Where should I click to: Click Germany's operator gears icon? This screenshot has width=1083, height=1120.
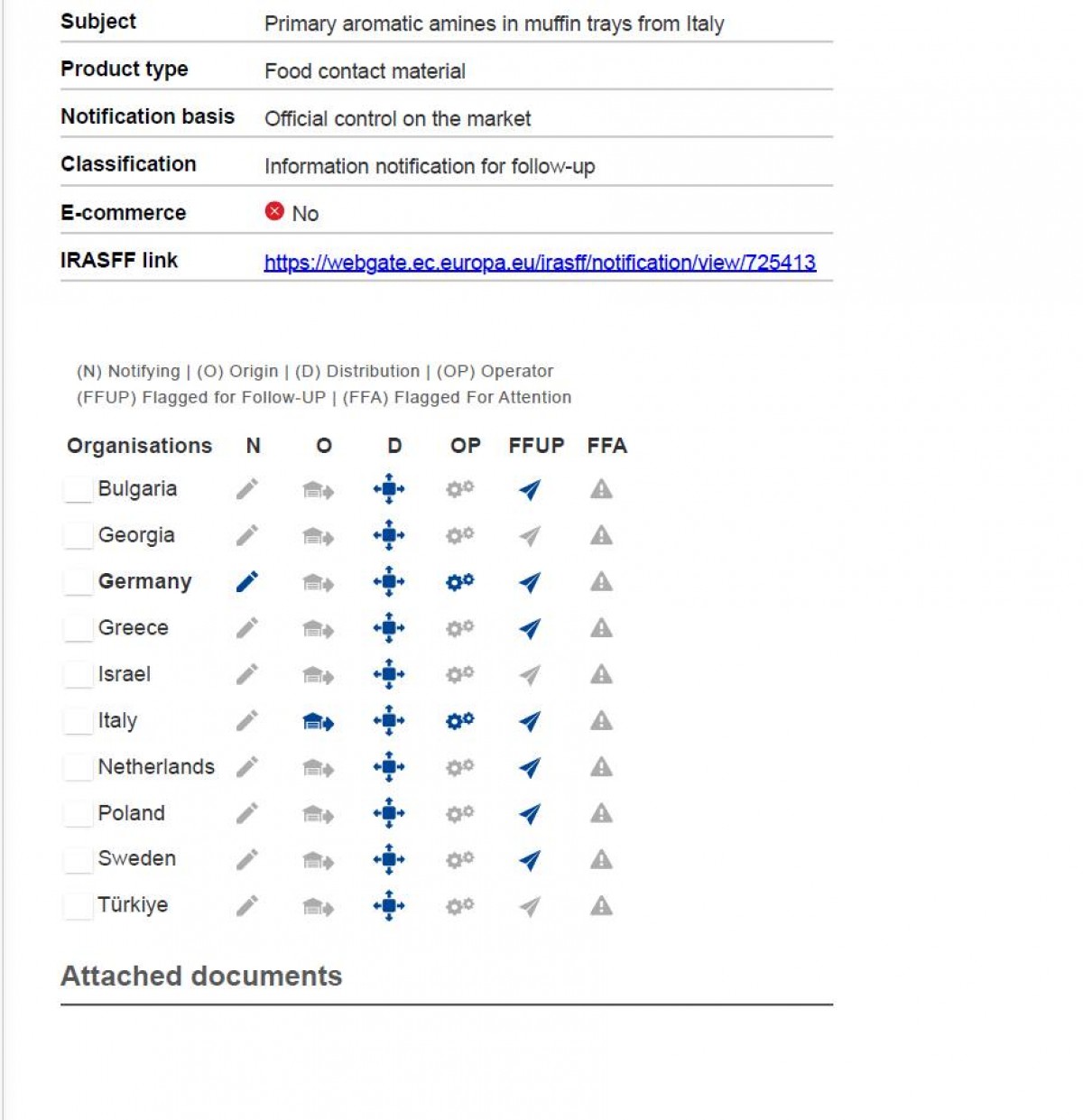[459, 582]
